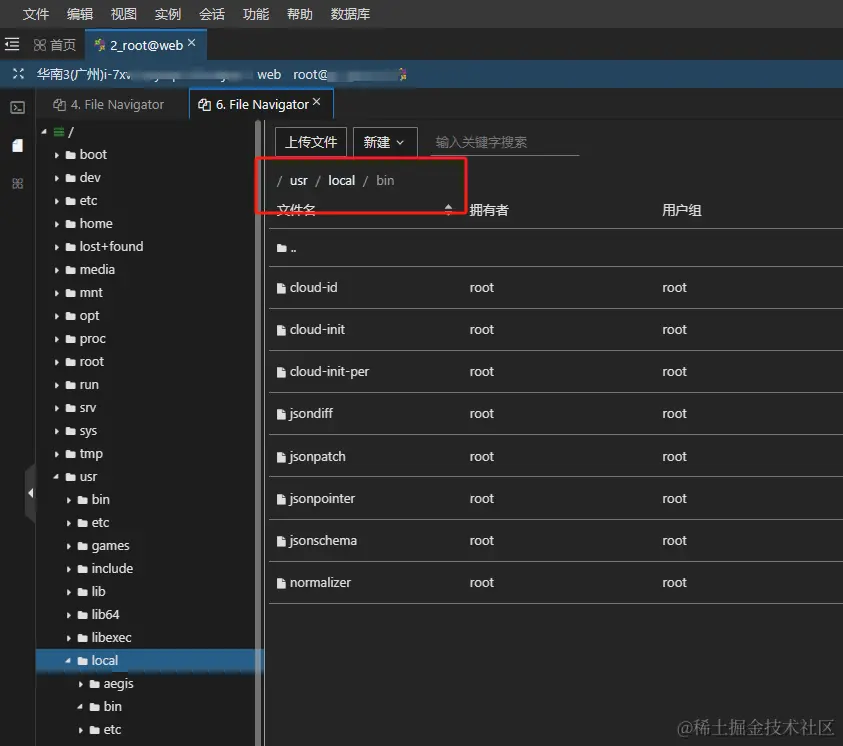Switch to 4. File Navigator tab

click(109, 105)
